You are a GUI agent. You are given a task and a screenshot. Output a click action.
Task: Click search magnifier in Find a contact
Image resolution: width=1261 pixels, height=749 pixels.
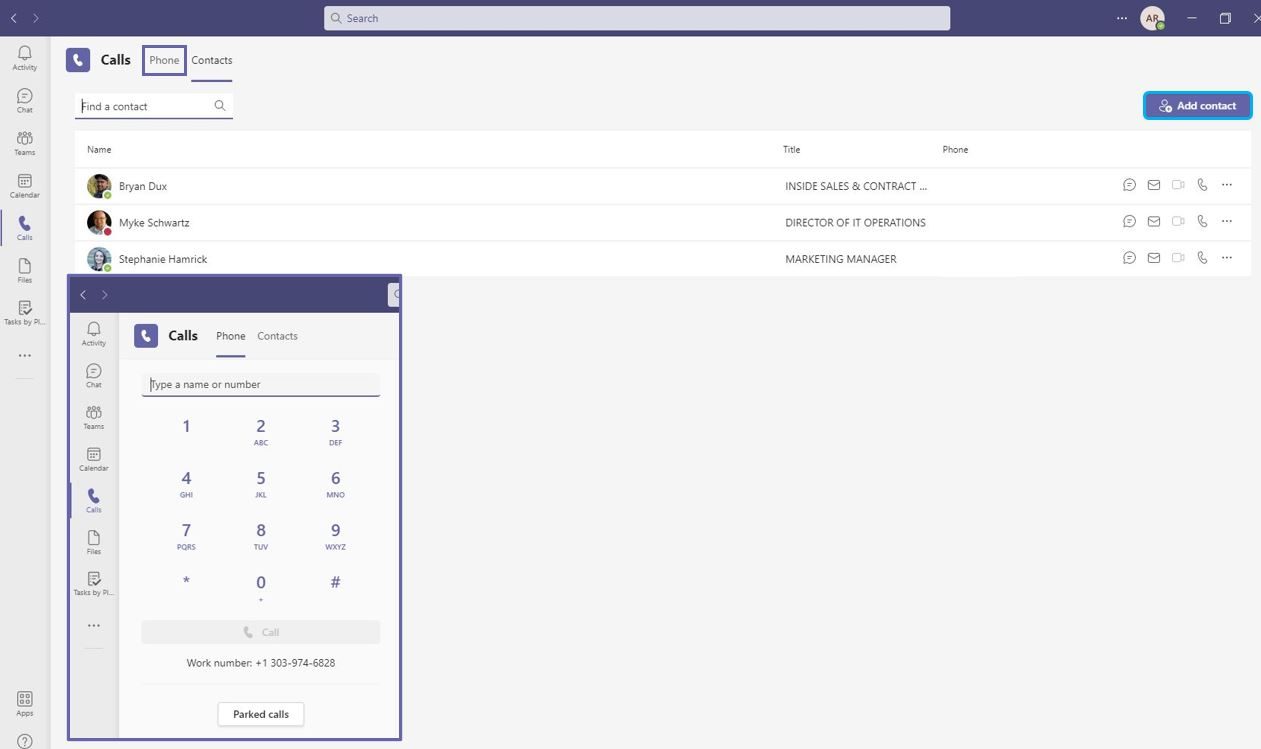pyautogui.click(x=220, y=105)
